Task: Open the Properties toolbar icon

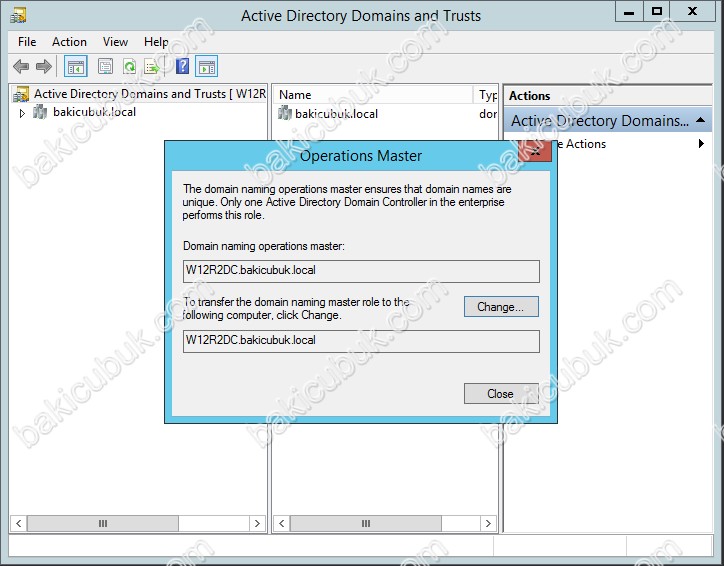Action: point(105,67)
